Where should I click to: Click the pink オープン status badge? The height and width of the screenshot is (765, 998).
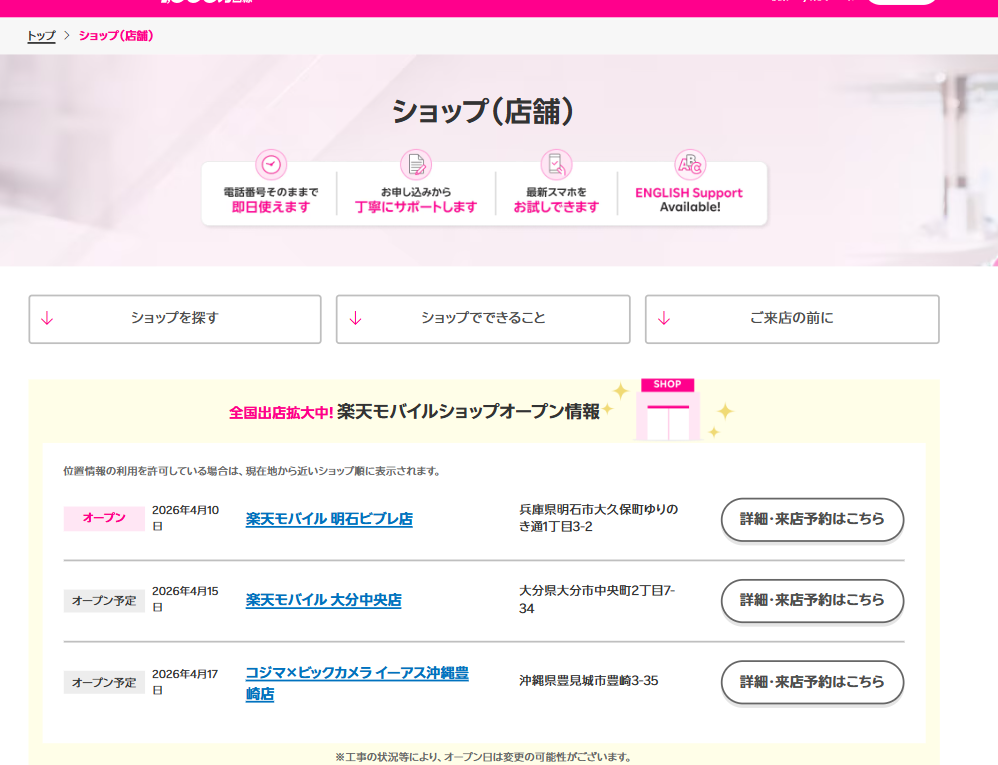click(104, 518)
